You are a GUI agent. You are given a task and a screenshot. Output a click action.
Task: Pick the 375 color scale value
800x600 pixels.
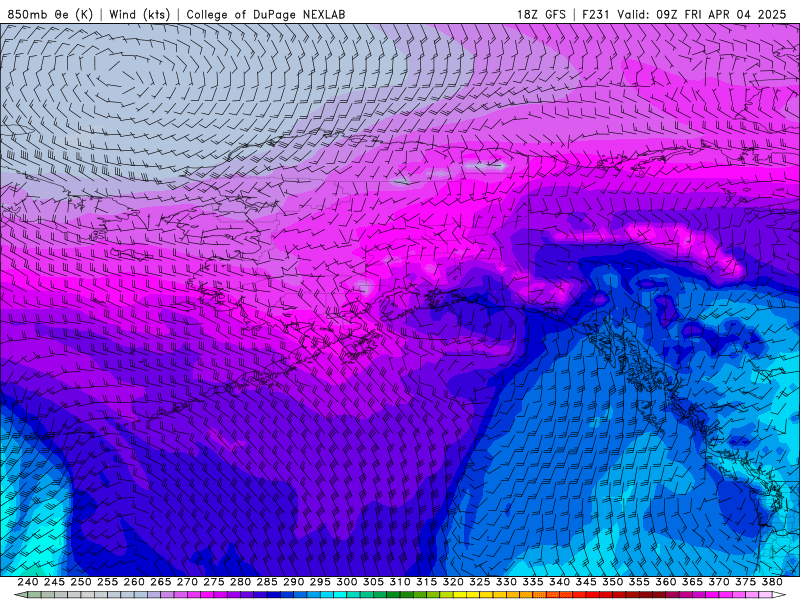[745, 582]
